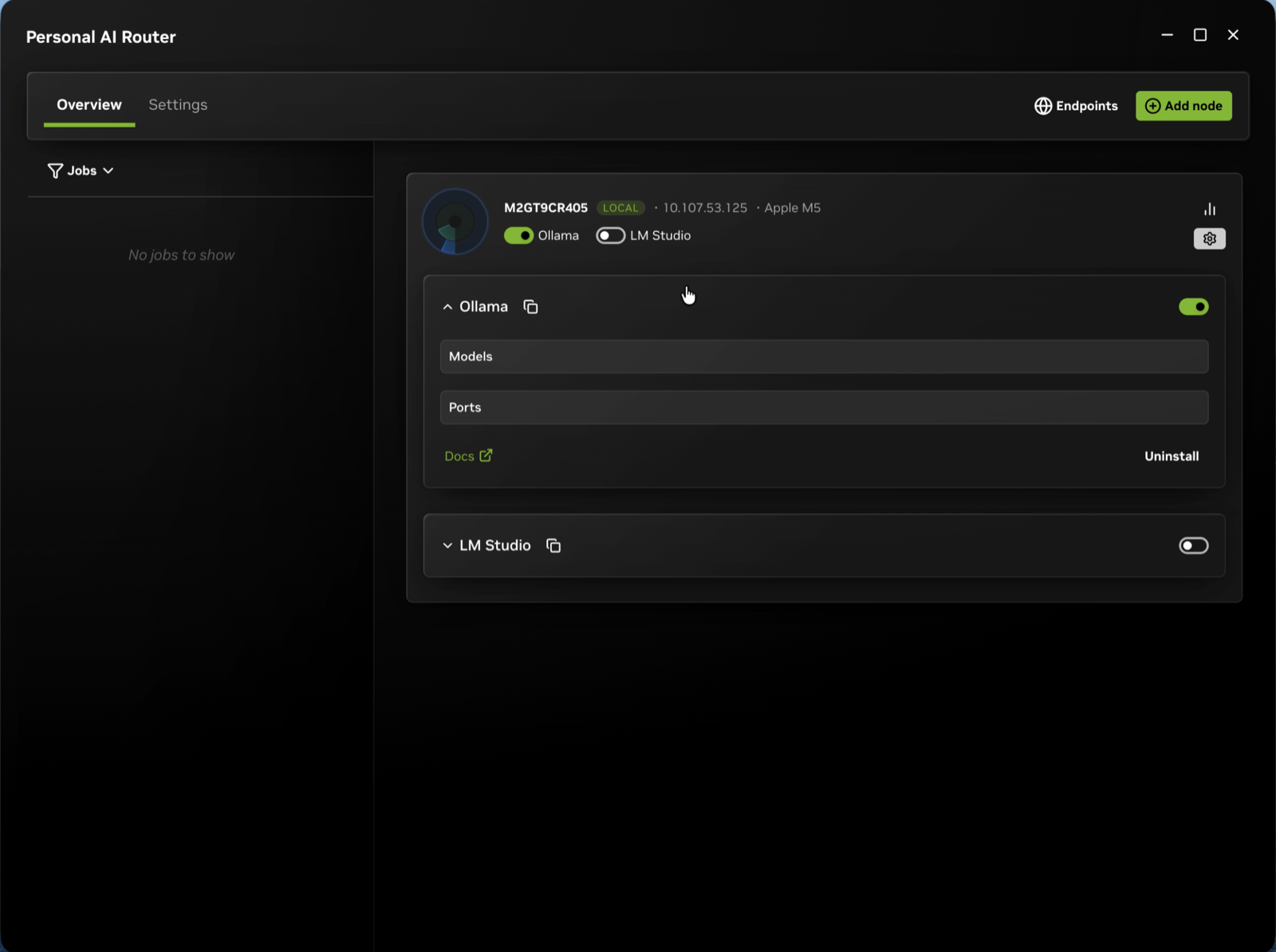
Task: Open node statistics bar chart icon
Action: tap(1210, 209)
